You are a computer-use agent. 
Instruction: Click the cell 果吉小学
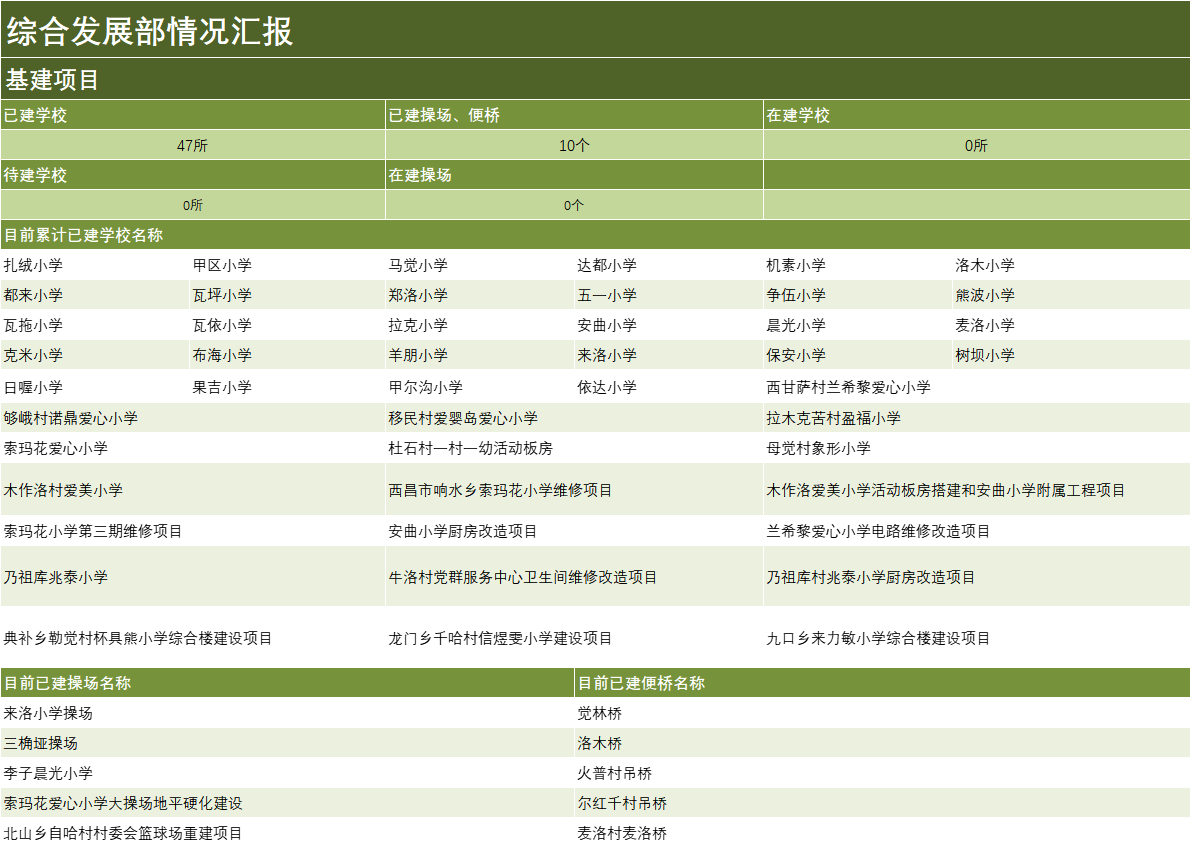coord(287,387)
